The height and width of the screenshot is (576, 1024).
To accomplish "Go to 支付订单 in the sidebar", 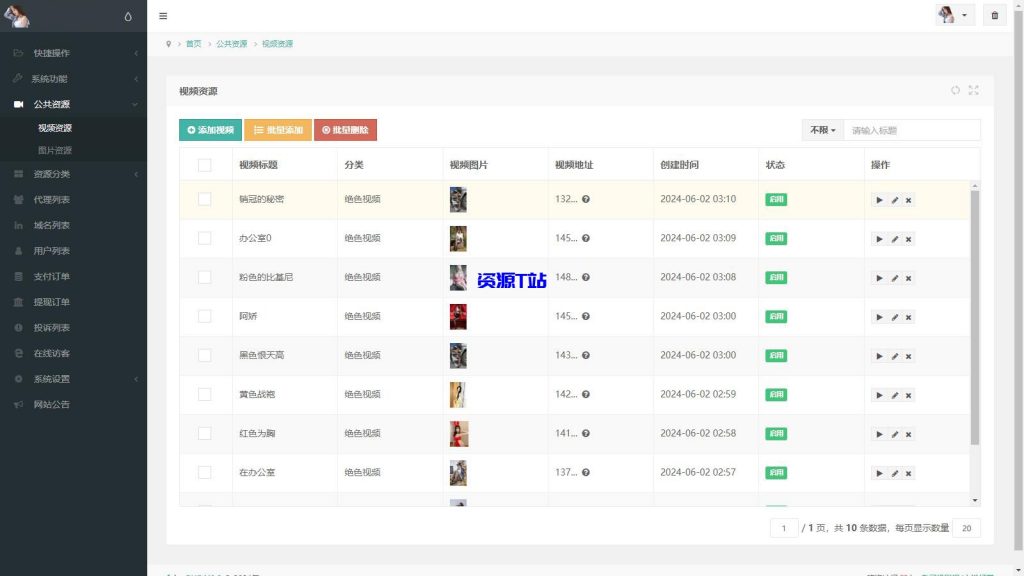I will coord(51,276).
